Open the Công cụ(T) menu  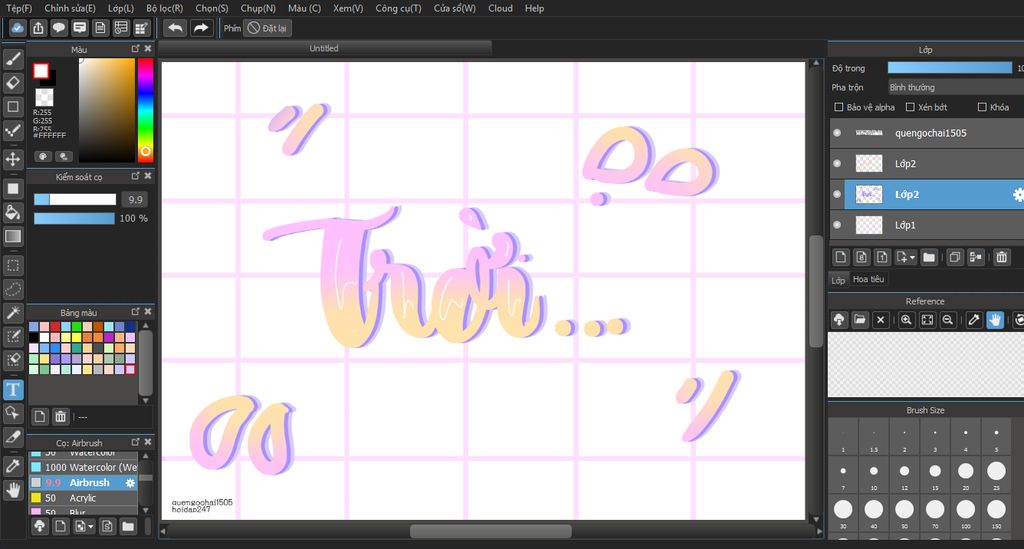click(398, 8)
